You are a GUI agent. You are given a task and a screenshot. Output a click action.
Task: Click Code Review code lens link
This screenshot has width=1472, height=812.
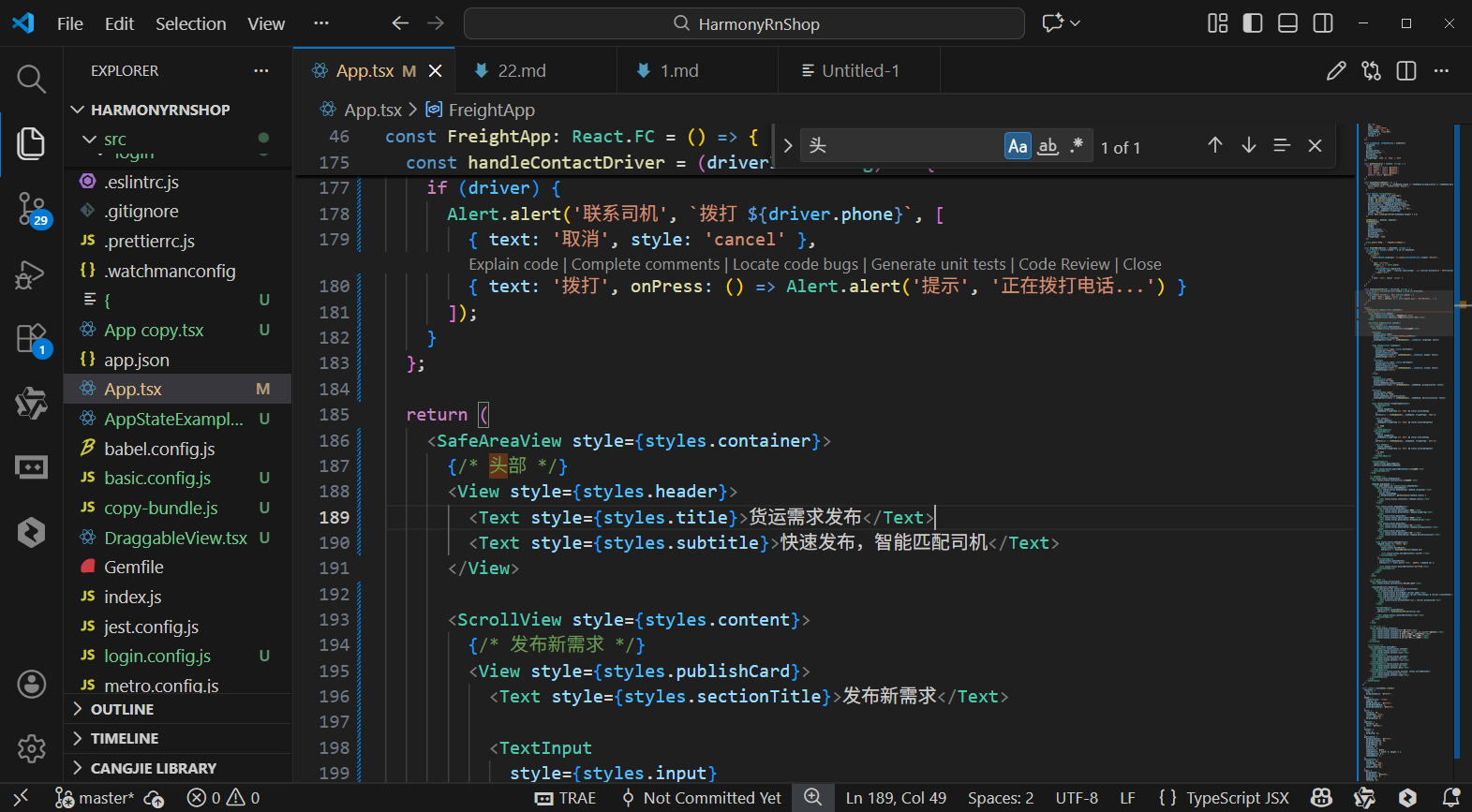point(1064,264)
